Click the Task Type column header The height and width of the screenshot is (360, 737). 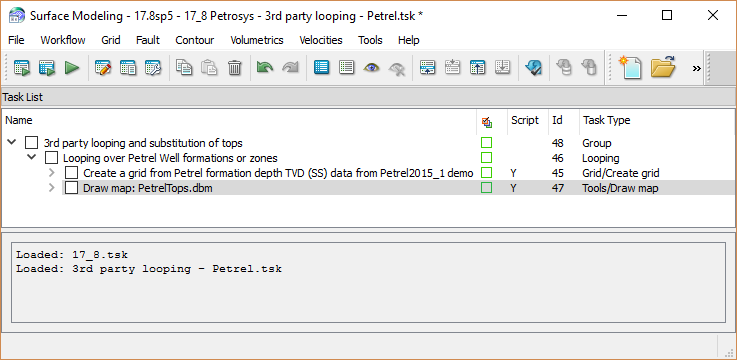pyautogui.click(x=607, y=120)
